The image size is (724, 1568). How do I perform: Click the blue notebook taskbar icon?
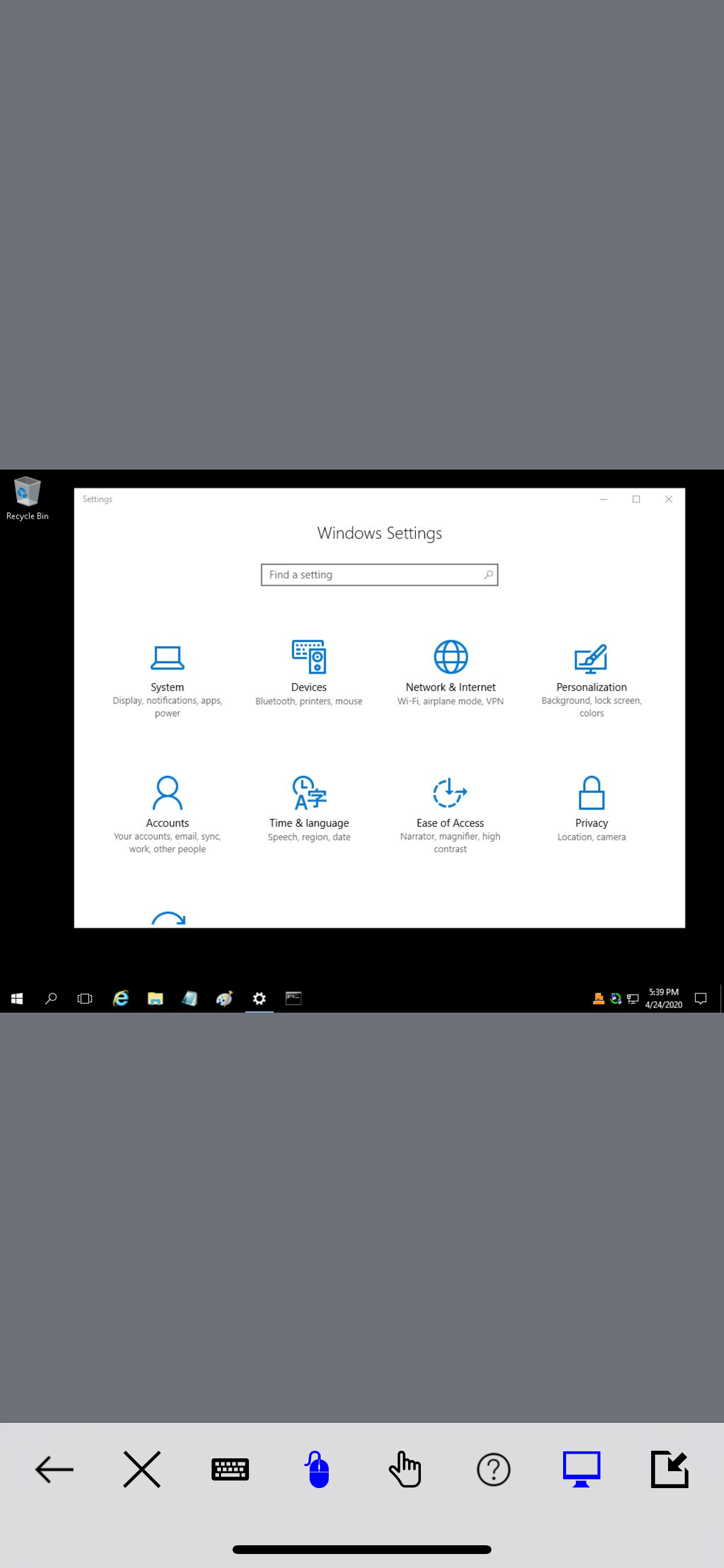coord(190,998)
